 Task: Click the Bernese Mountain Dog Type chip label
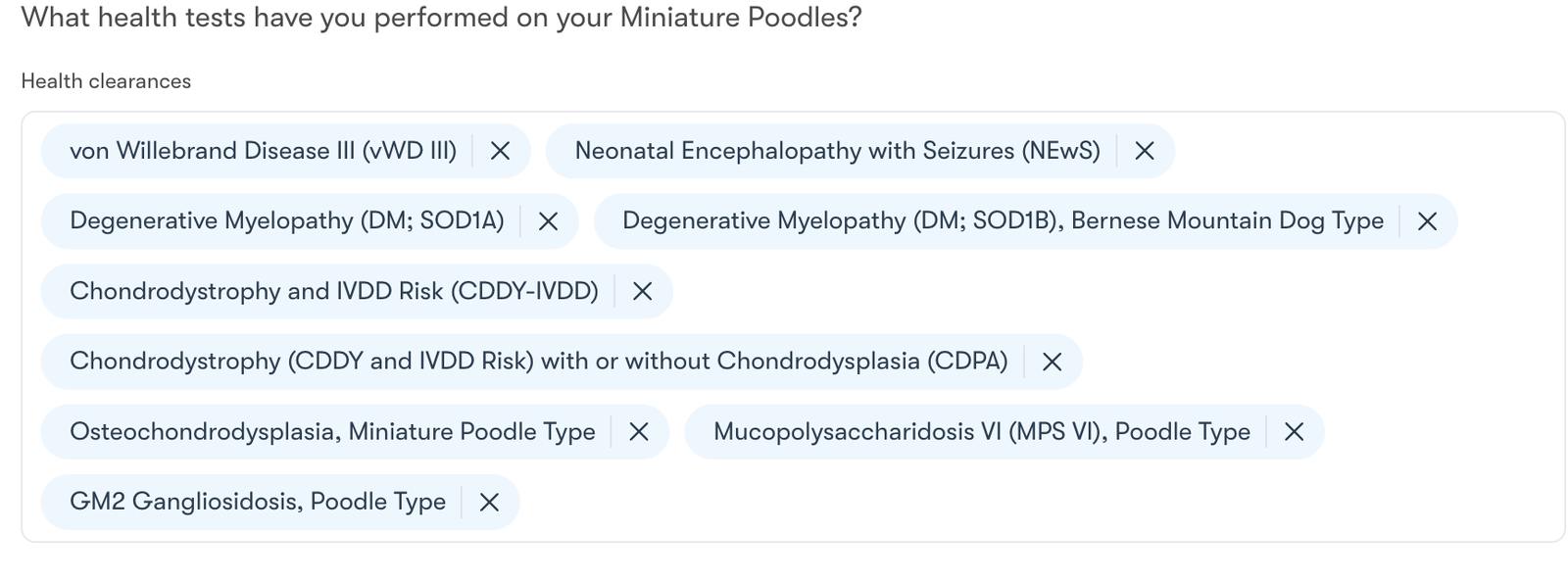1003,221
